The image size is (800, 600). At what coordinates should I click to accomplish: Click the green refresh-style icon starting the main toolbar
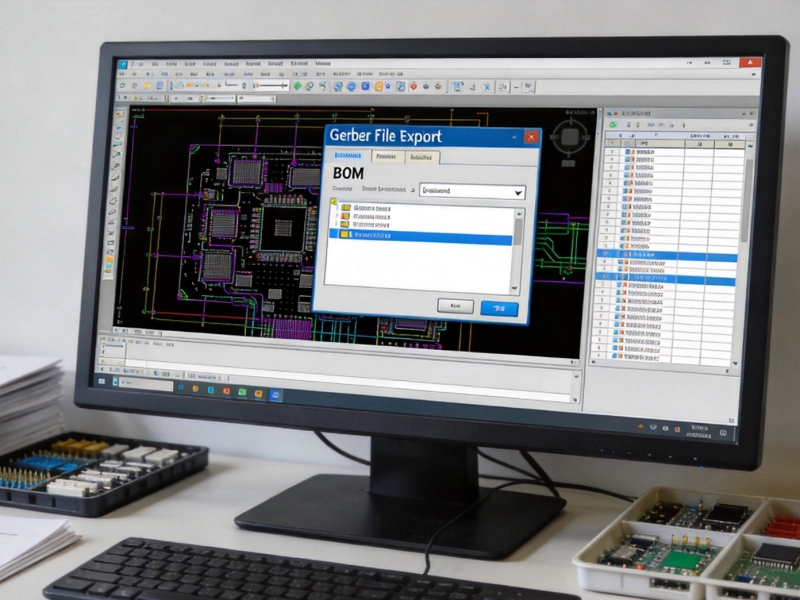pyautogui.click(x=122, y=85)
